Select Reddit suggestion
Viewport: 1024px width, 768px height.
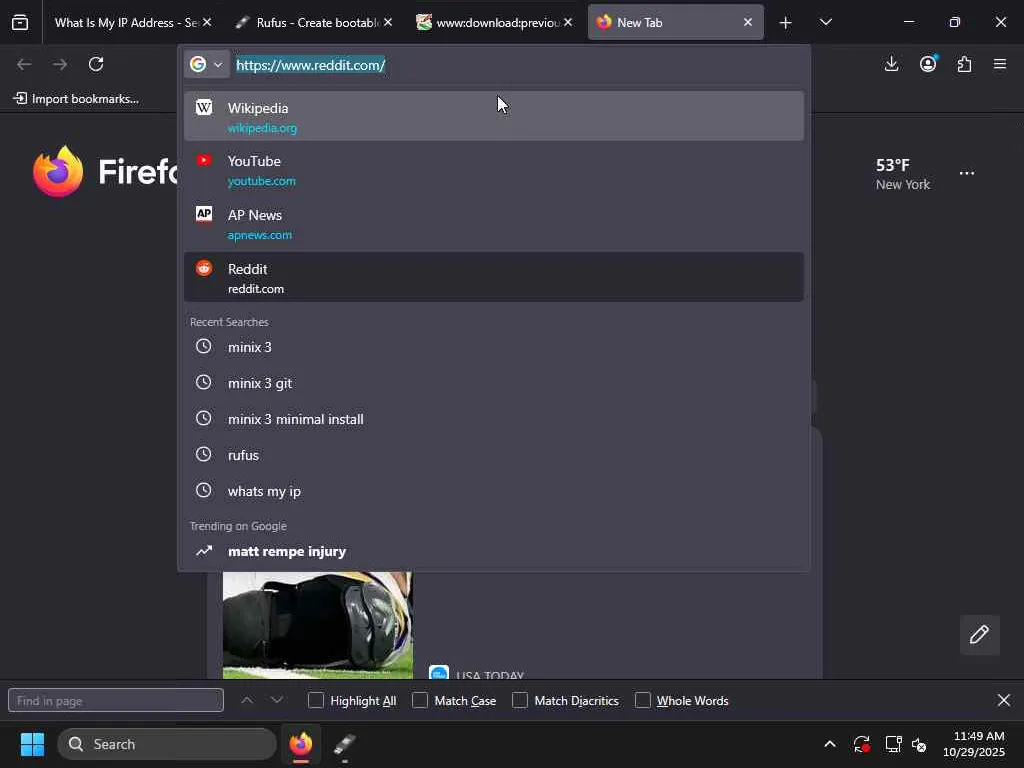click(494, 278)
